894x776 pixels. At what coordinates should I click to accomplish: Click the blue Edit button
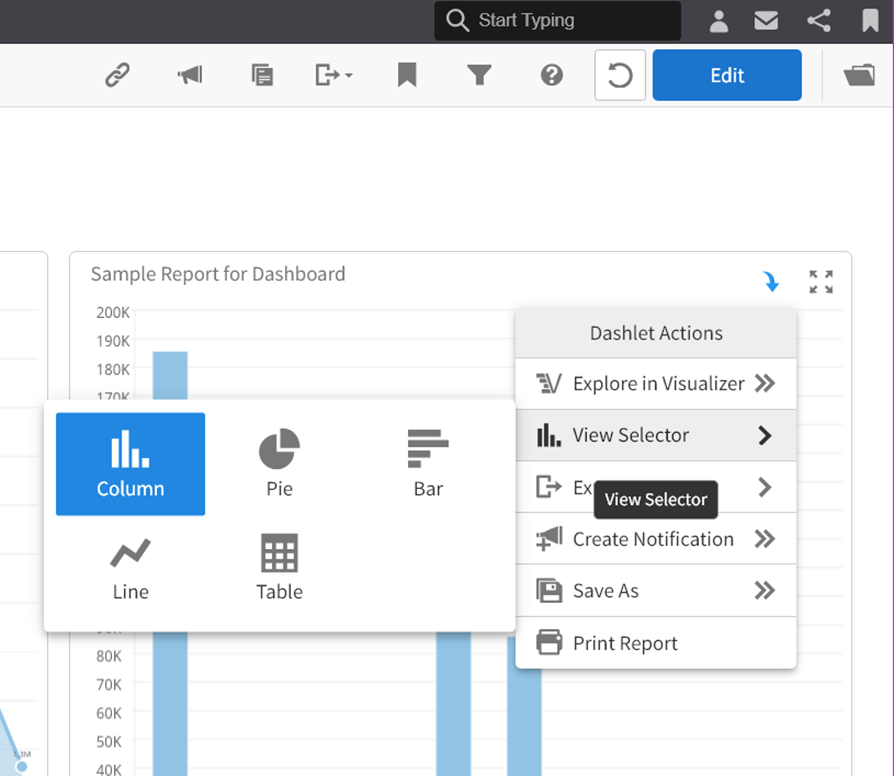[x=727, y=76]
